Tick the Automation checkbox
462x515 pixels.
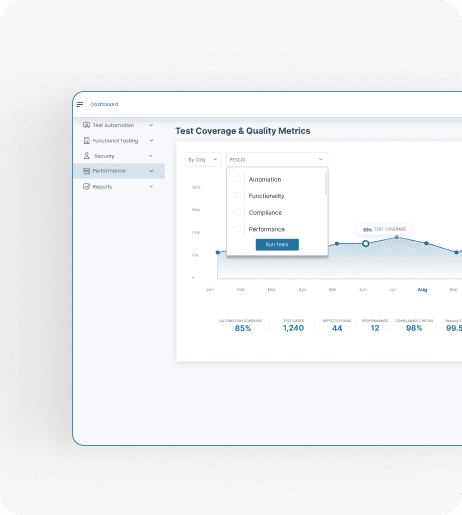pos(237,179)
